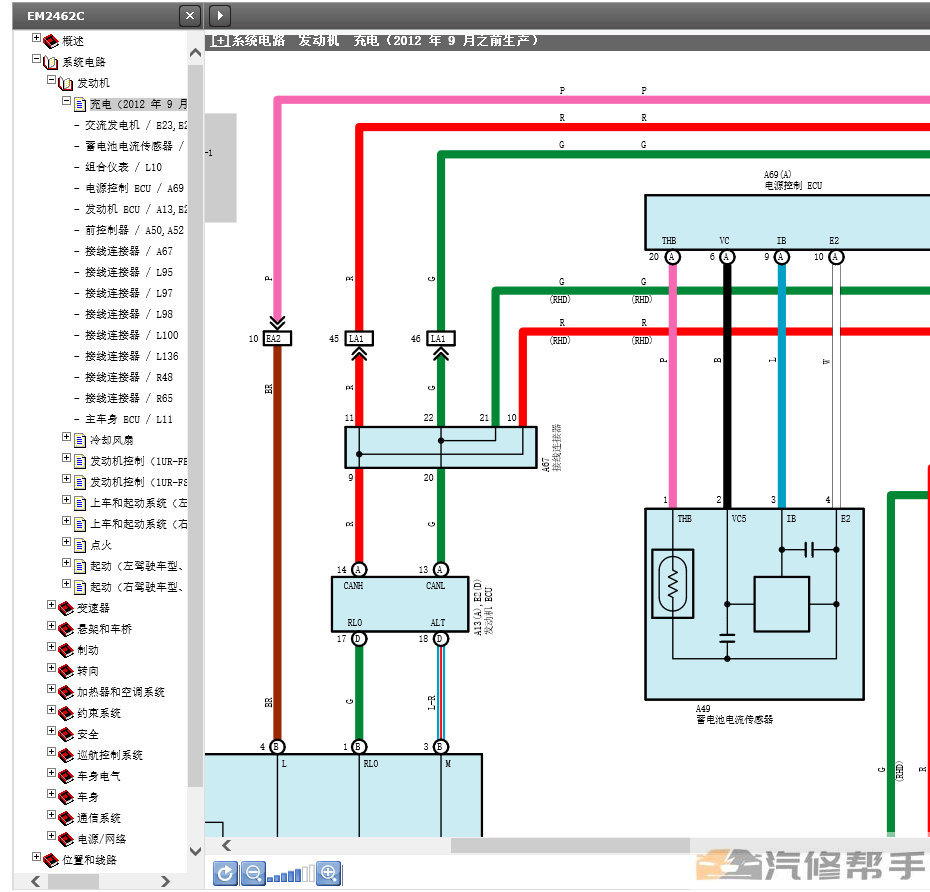Click the 点火 document icon
Viewport: 930px width, 892px height.
(x=80, y=546)
